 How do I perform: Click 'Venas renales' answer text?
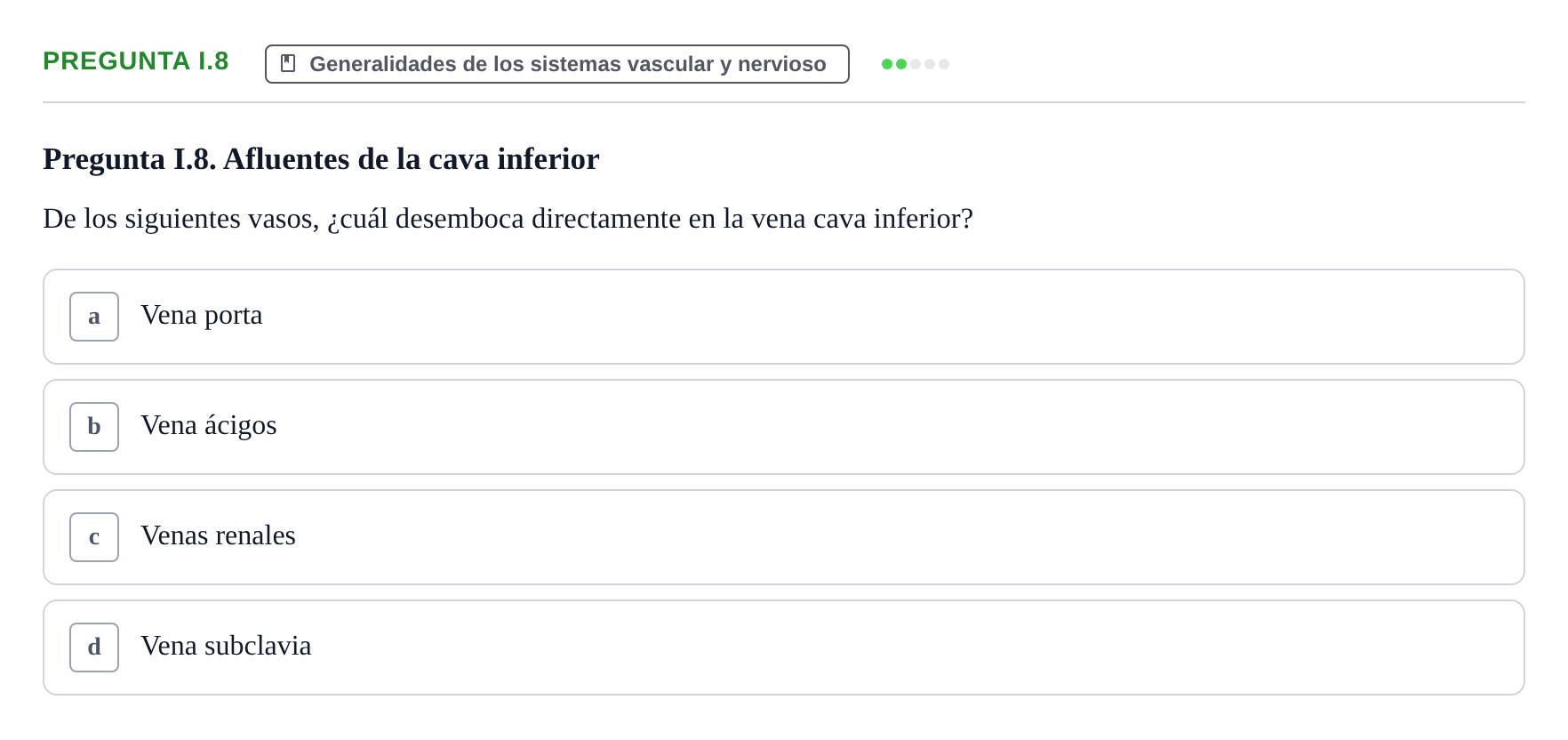tap(218, 536)
